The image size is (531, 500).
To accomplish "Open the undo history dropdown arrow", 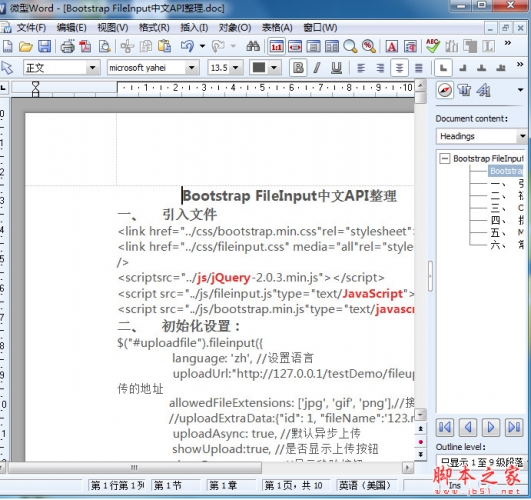I will [202, 46].
